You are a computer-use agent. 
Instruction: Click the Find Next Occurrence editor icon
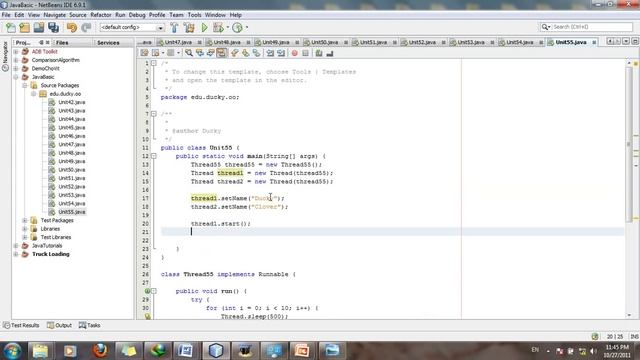click(x=211, y=53)
